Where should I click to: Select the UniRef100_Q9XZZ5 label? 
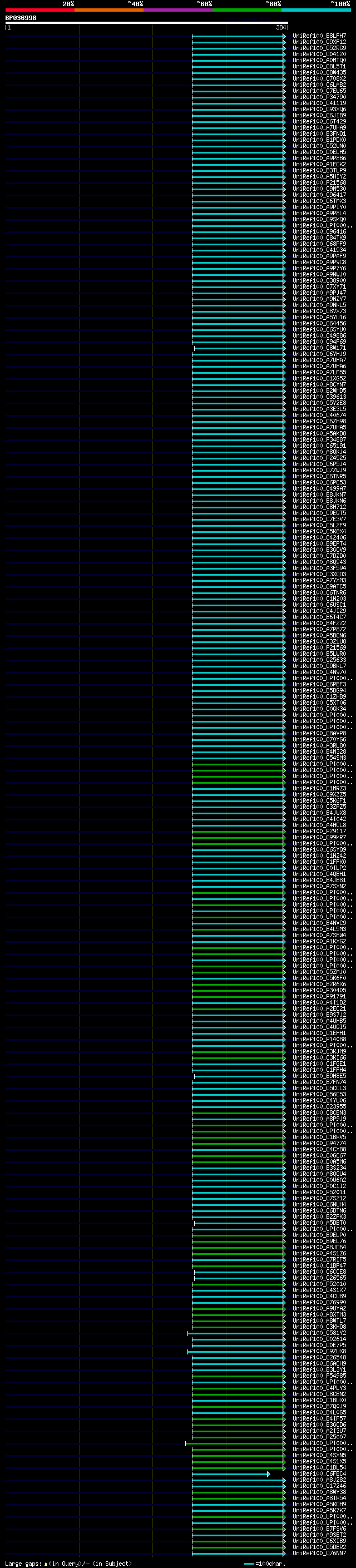coord(319,794)
